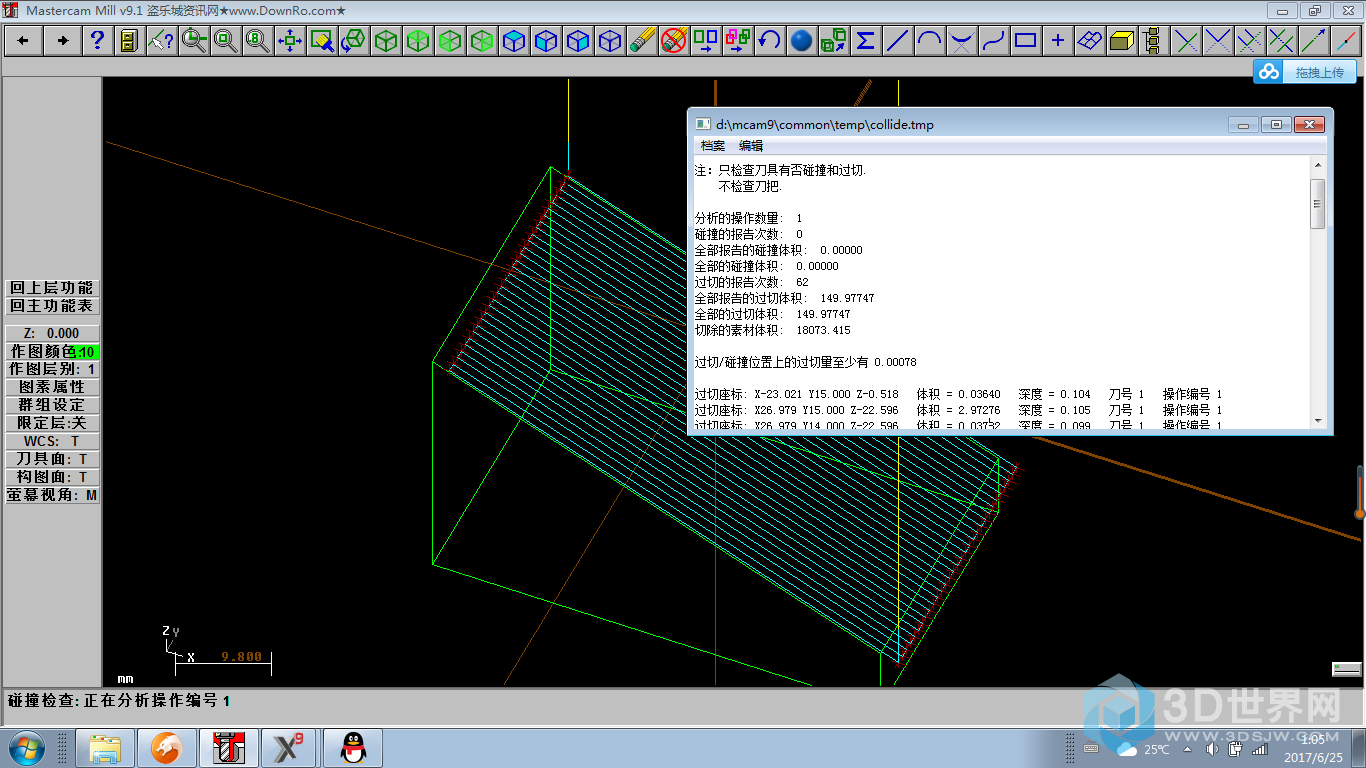Click the red Undelete prohibition icon
Screen dimensions: 1366x768
tap(673, 41)
